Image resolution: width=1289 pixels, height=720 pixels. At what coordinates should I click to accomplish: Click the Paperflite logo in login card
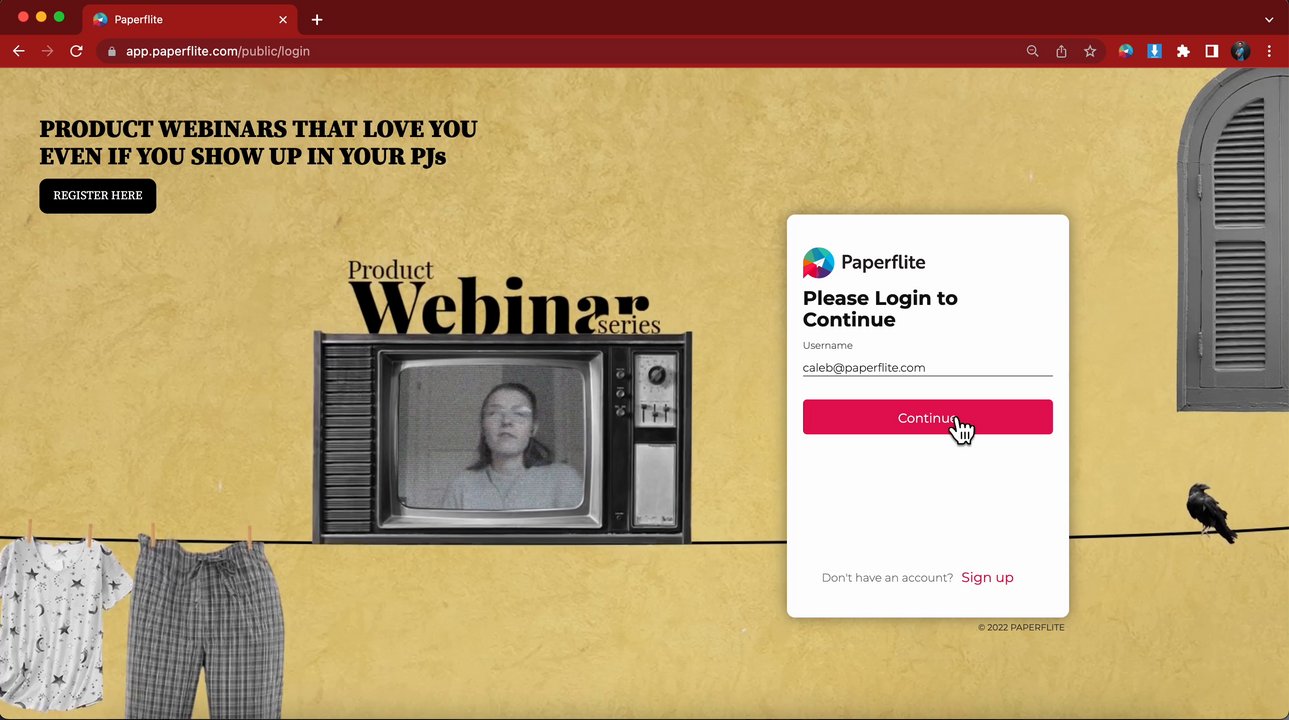[864, 262]
